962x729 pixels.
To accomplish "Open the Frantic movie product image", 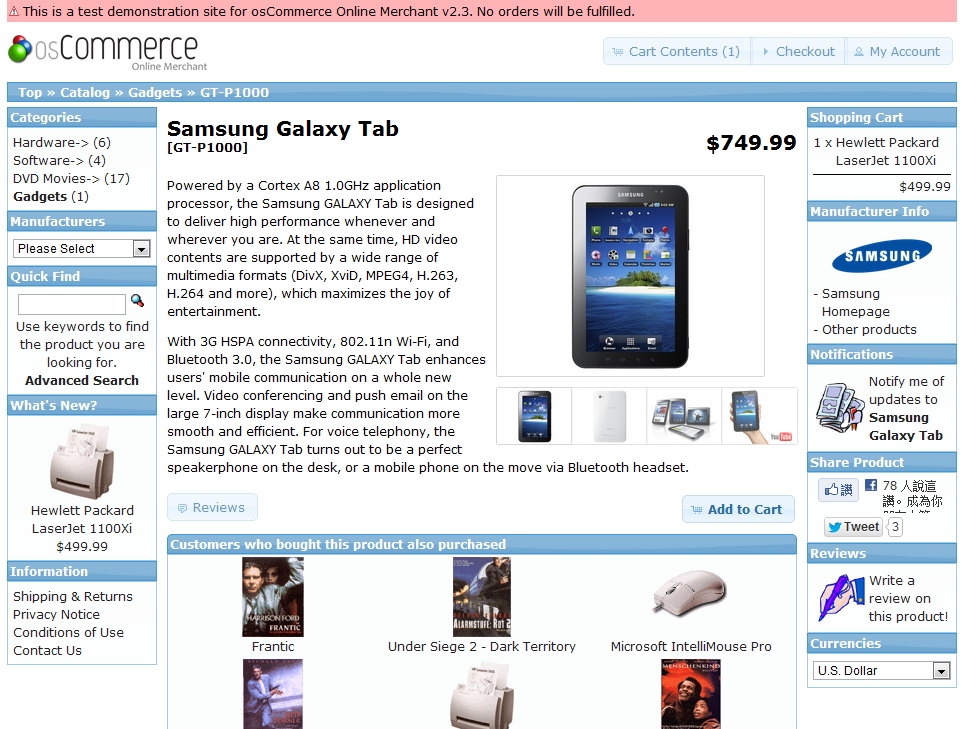I will pyautogui.click(x=273, y=597).
